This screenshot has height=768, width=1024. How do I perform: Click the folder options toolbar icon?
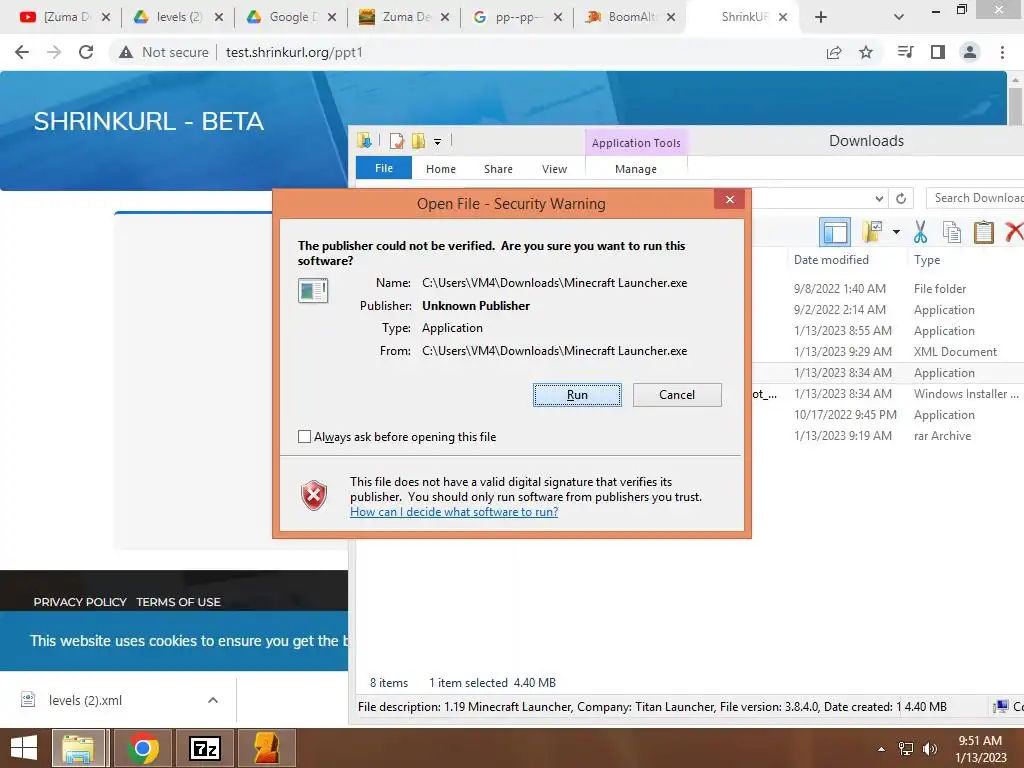[872, 231]
